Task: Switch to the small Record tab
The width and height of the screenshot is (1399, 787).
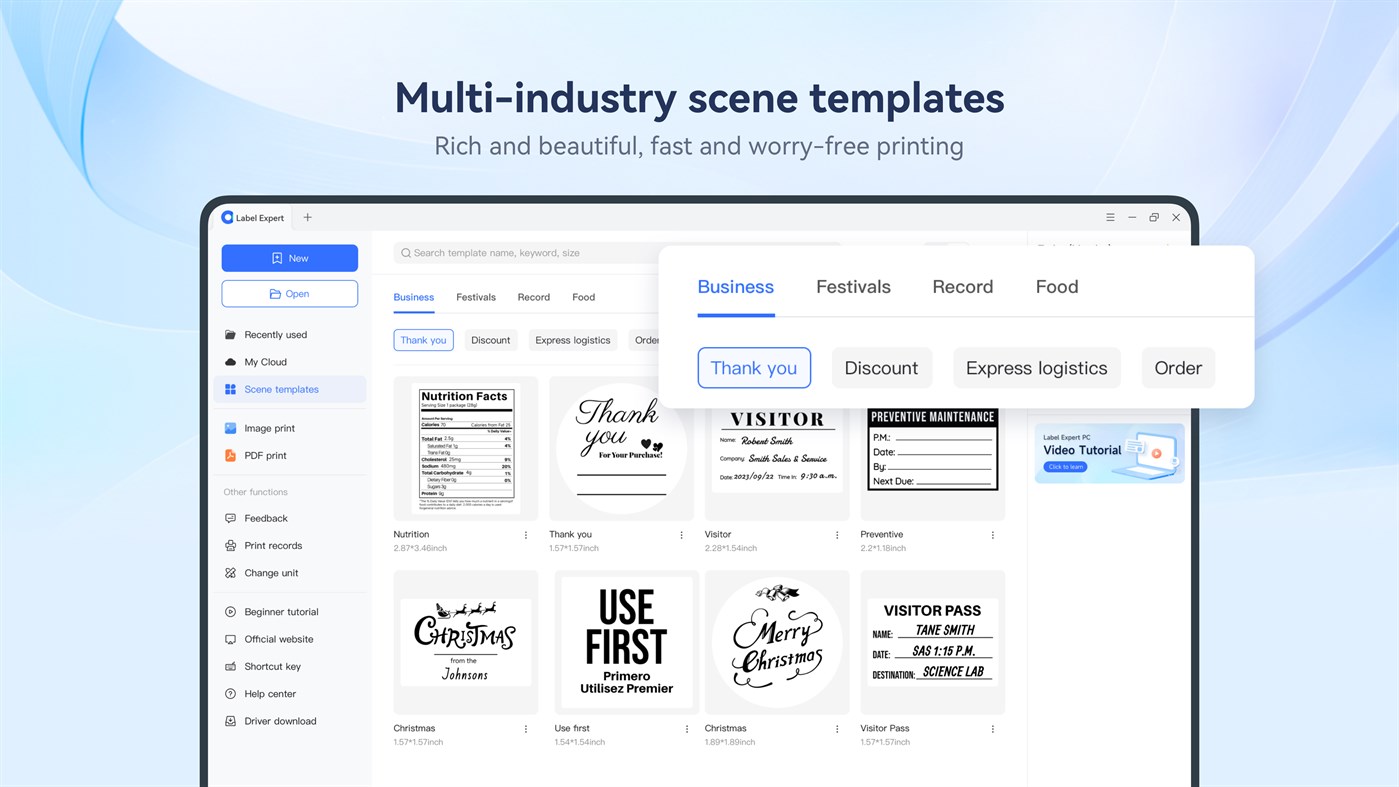Action: [534, 297]
